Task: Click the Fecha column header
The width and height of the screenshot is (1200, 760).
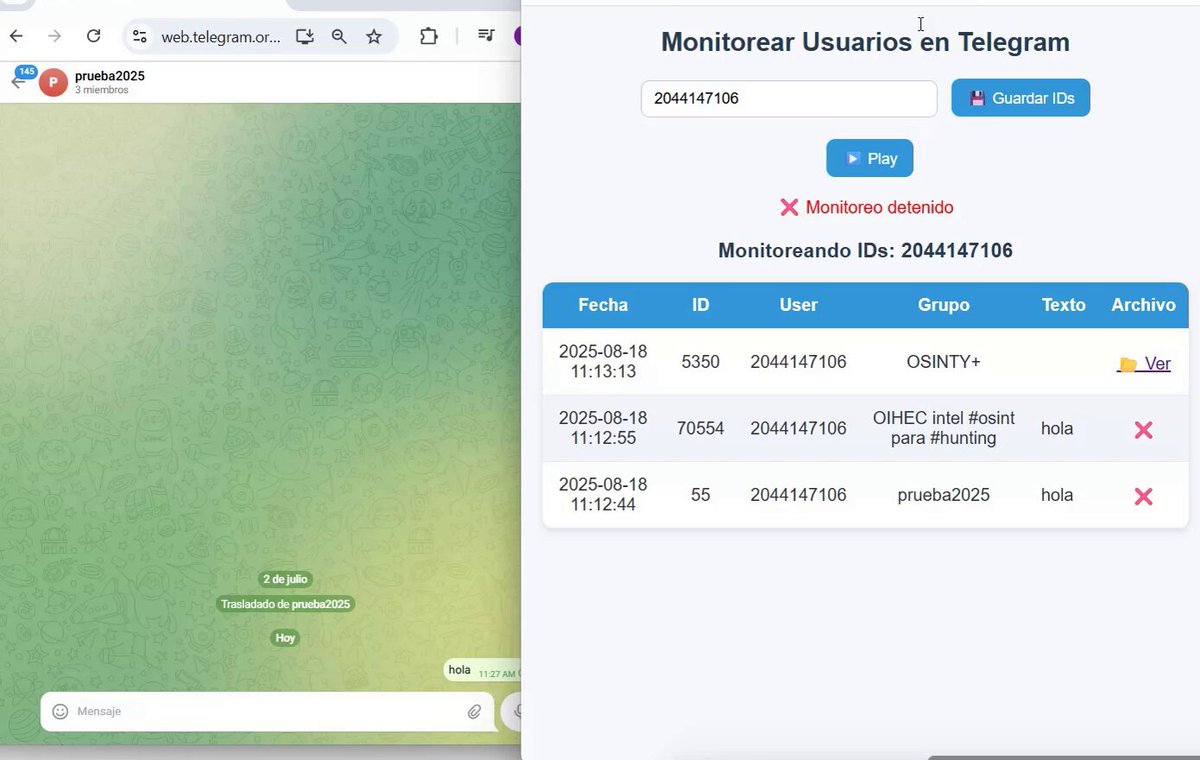Action: click(603, 305)
